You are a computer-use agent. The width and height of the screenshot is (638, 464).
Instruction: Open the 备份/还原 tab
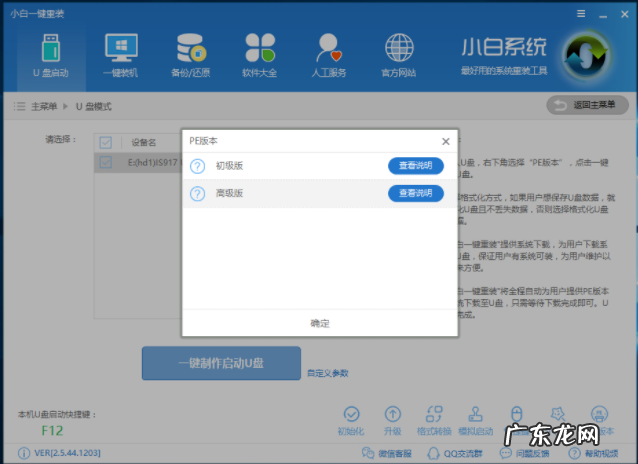(190, 56)
